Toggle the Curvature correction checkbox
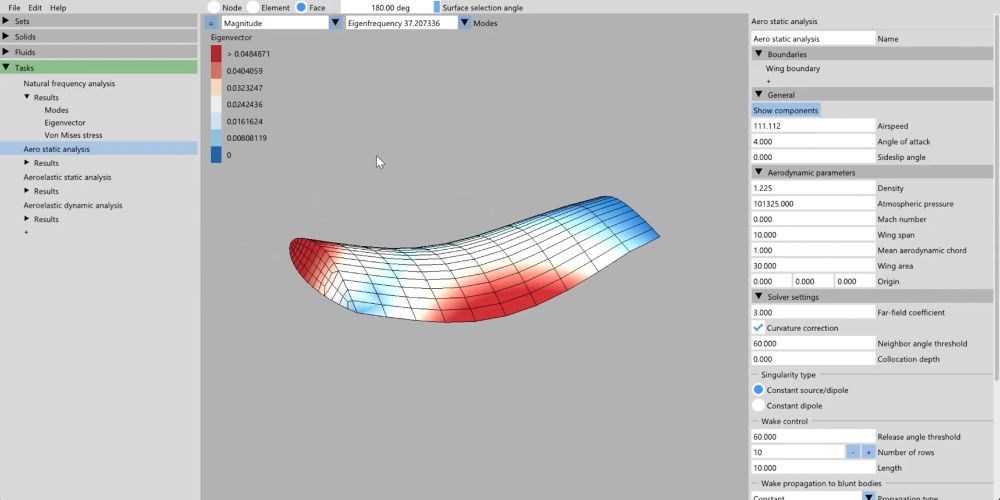Screen dimensions: 1000x500 [x=758, y=328]
